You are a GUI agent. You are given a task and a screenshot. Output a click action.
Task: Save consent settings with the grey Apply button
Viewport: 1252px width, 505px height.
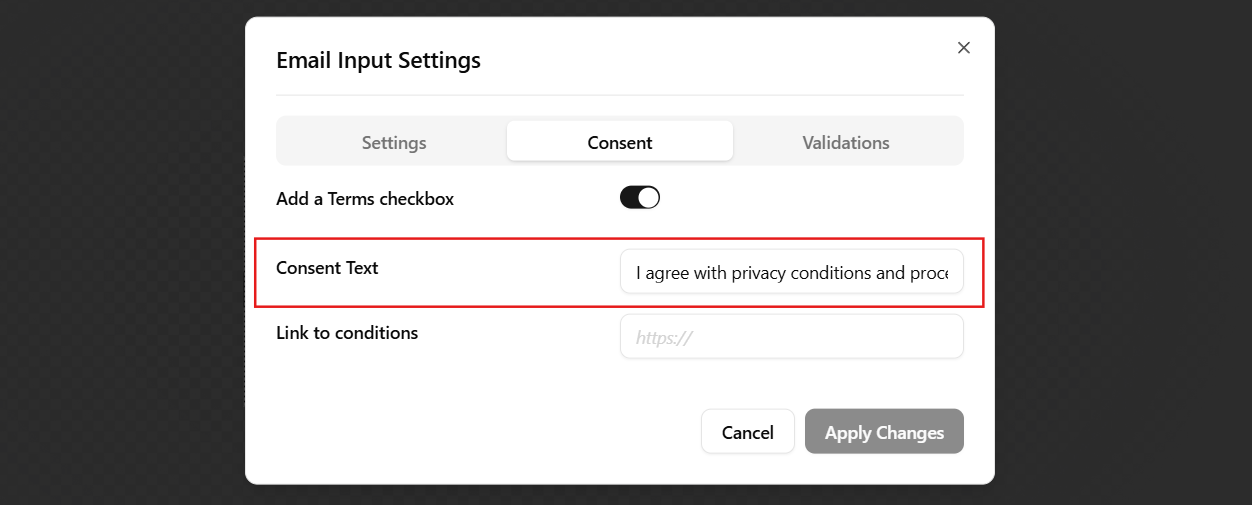tap(883, 432)
